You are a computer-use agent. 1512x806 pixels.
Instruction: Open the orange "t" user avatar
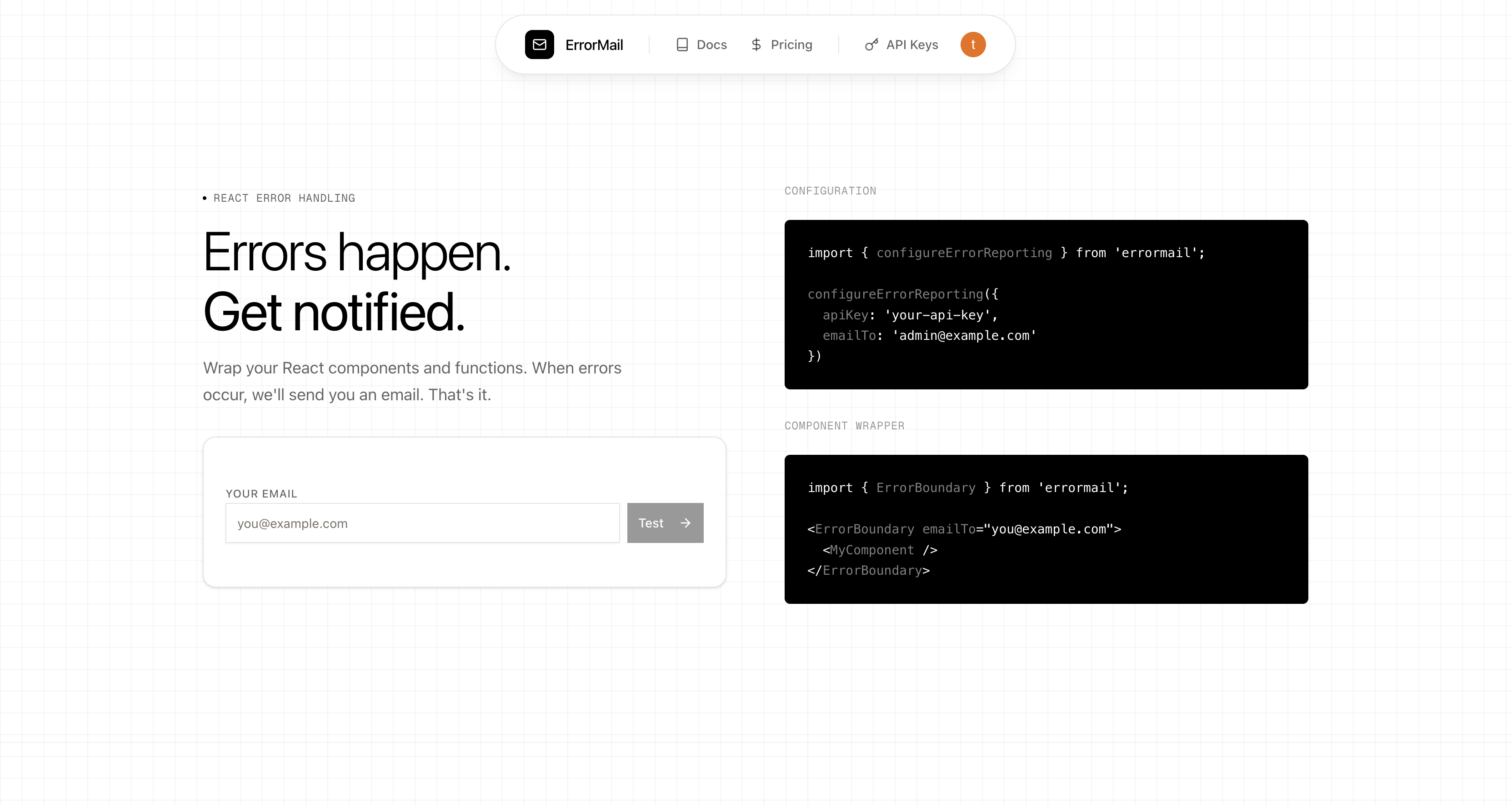pyautogui.click(x=972, y=45)
